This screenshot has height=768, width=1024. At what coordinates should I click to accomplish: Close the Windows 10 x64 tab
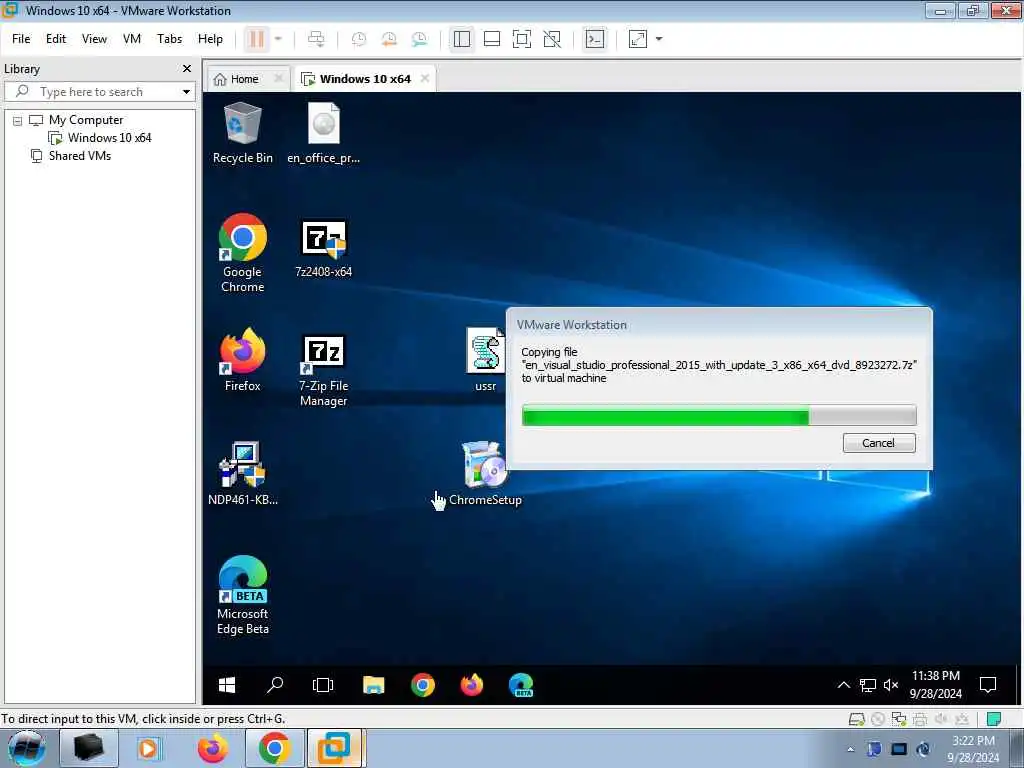[425, 78]
